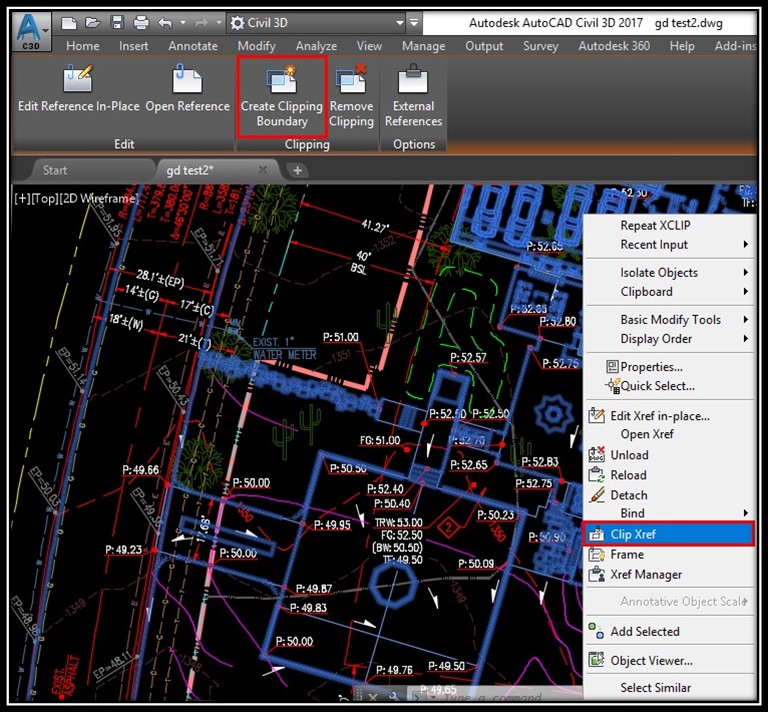
Task: Click the [+] viewport controls label
Action: click(23, 199)
